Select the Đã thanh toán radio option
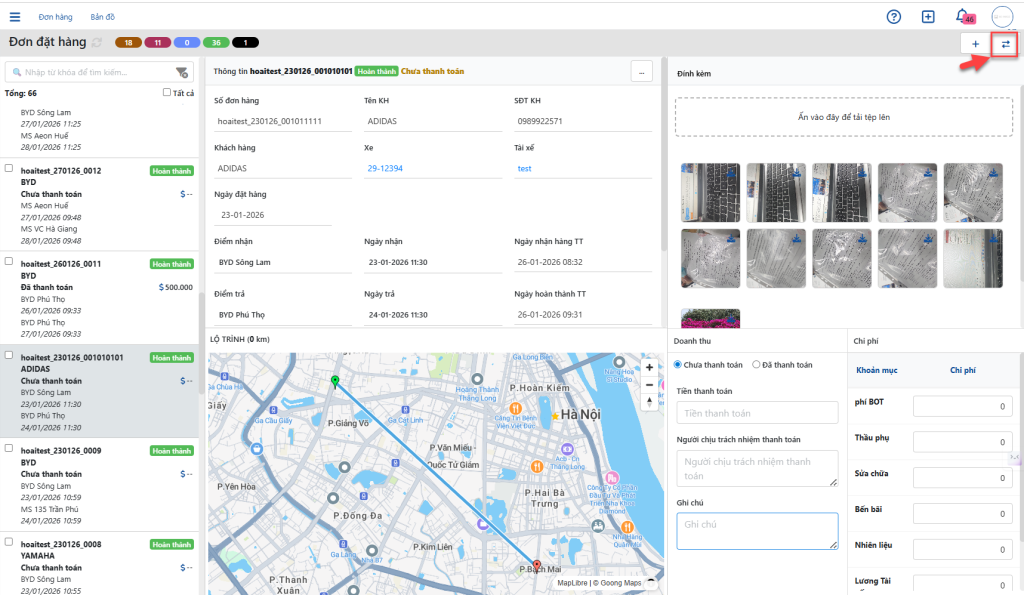The image size is (1024, 595). click(756, 365)
